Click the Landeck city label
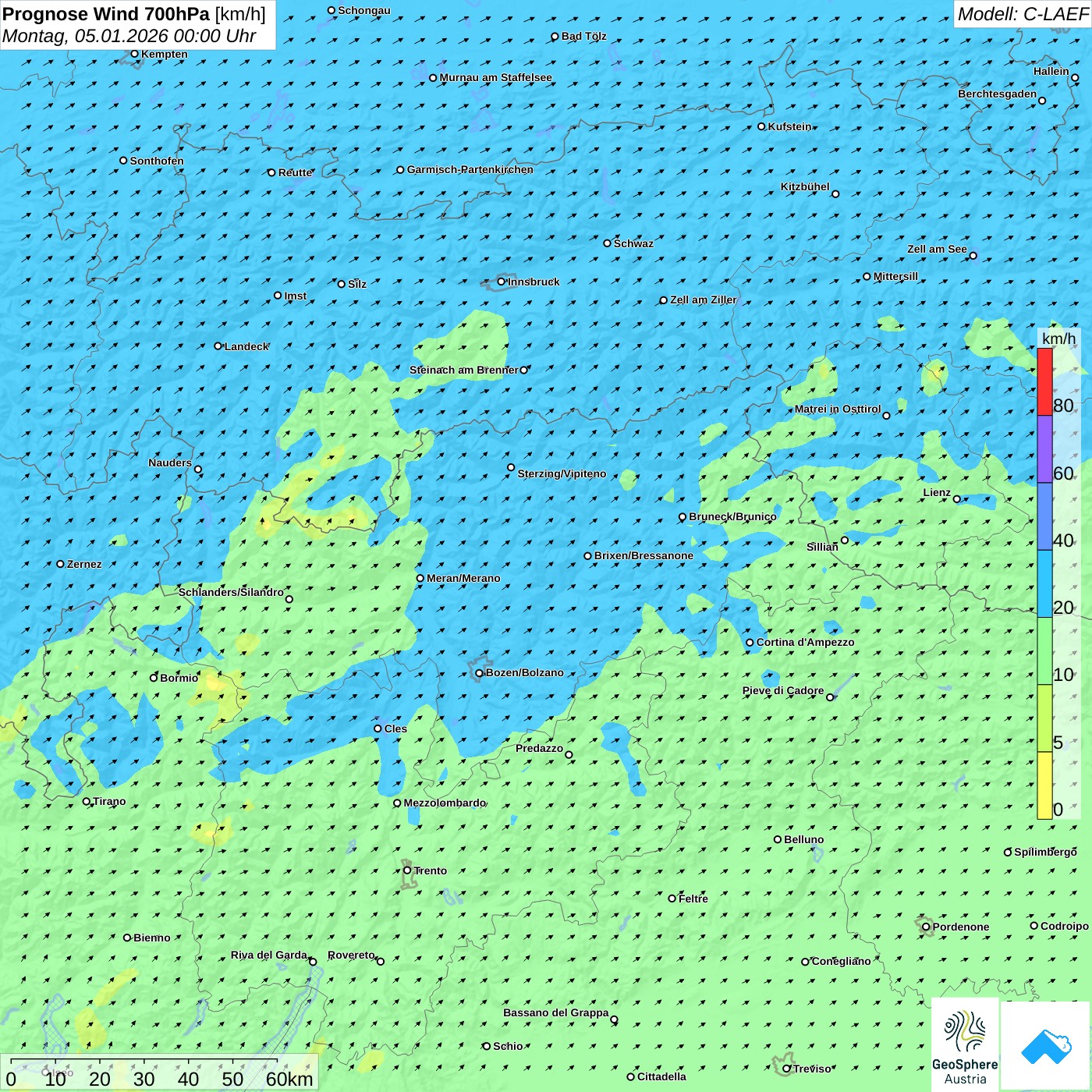The width and height of the screenshot is (1092, 1092). point(246,346)
